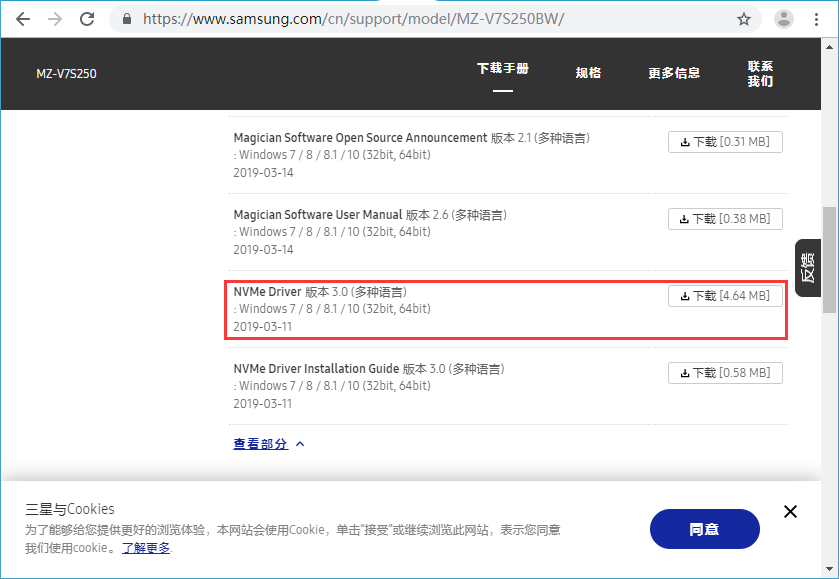Click User Manual date 2019-03-14
The height and width of the screenshot is (579, 839).
point(263,249)
